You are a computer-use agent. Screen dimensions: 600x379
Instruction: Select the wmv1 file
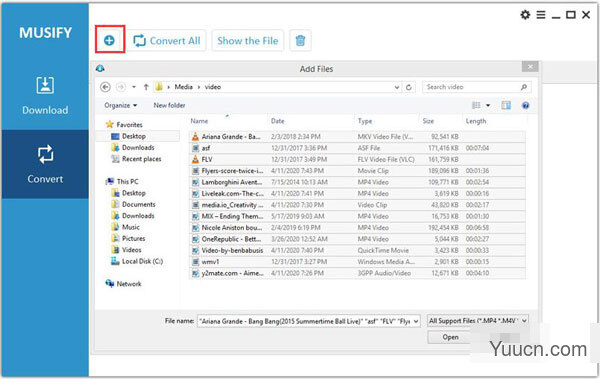pyautogui.click(x=357, y=262)
